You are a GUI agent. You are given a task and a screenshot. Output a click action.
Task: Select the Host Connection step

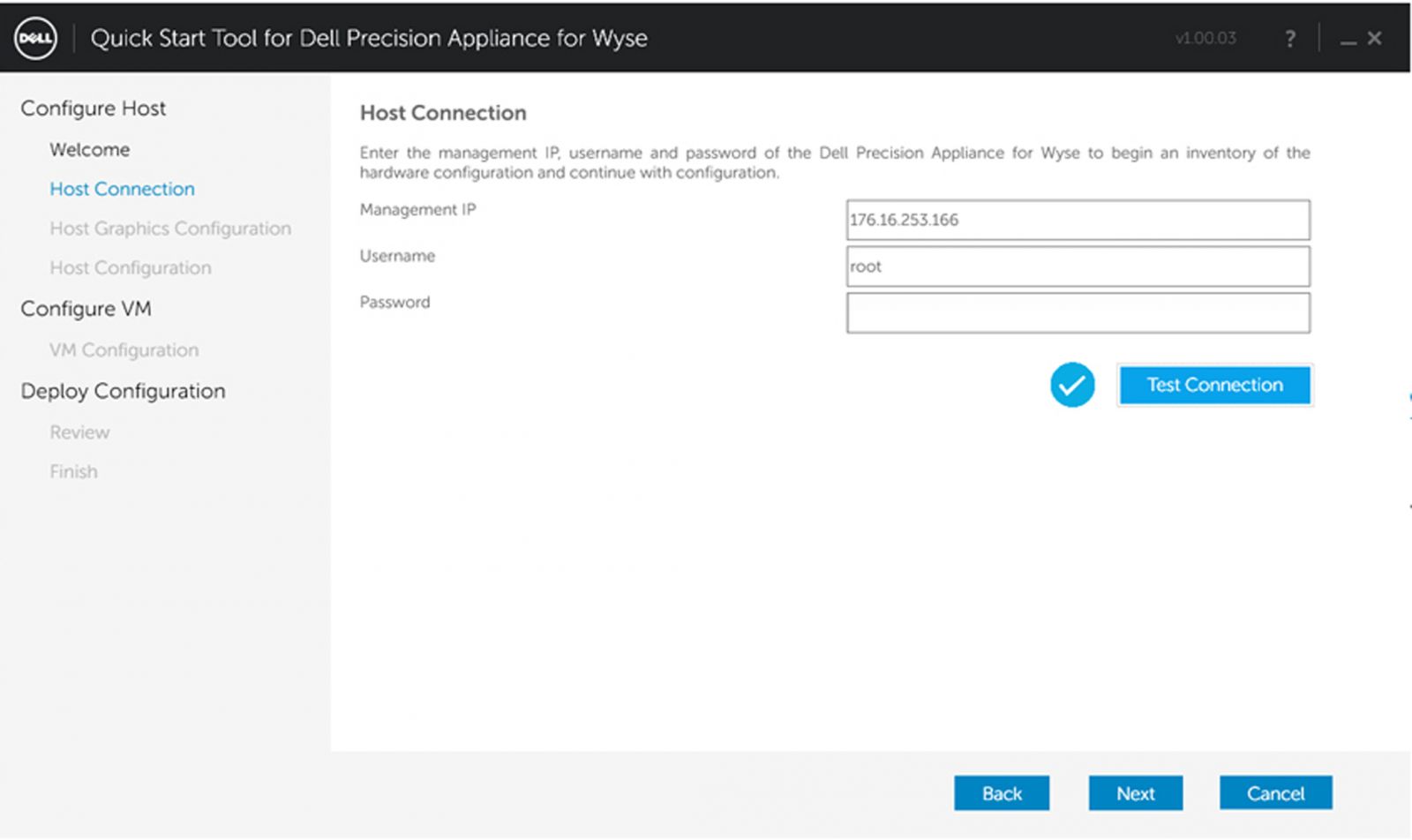click(x=122, y=189)
